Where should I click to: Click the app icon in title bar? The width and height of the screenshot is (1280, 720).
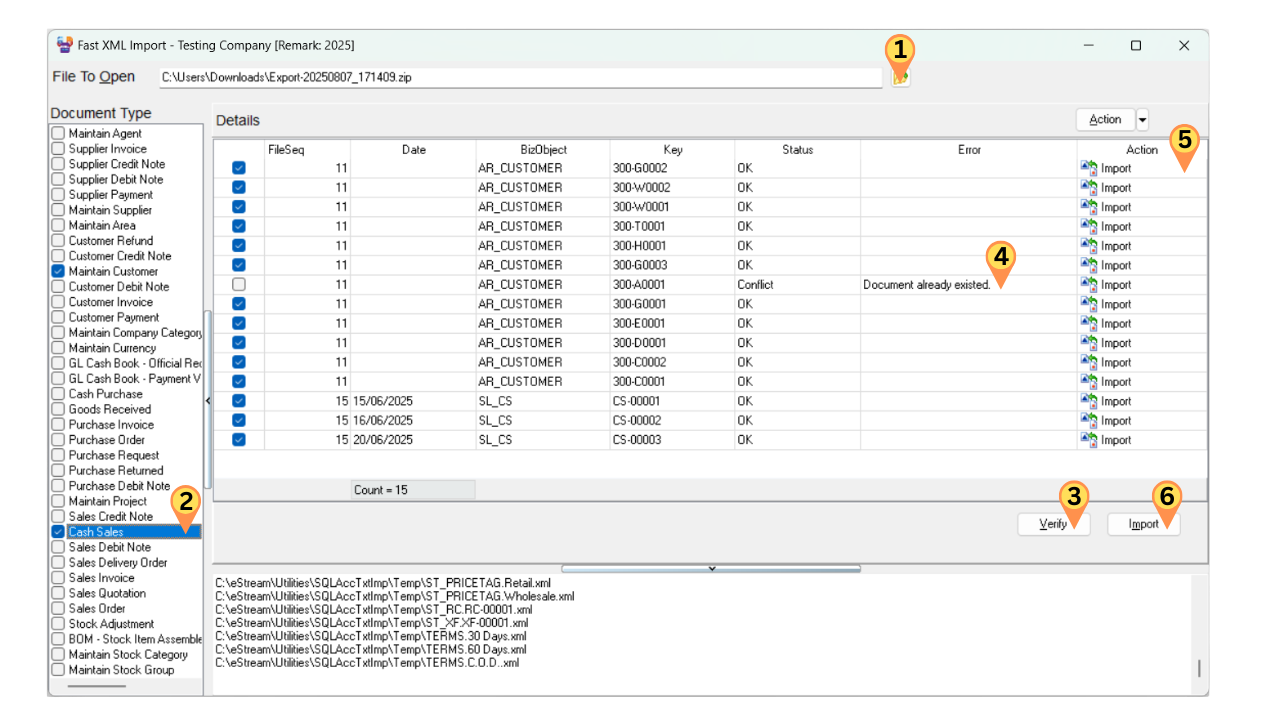coord(65,45)
